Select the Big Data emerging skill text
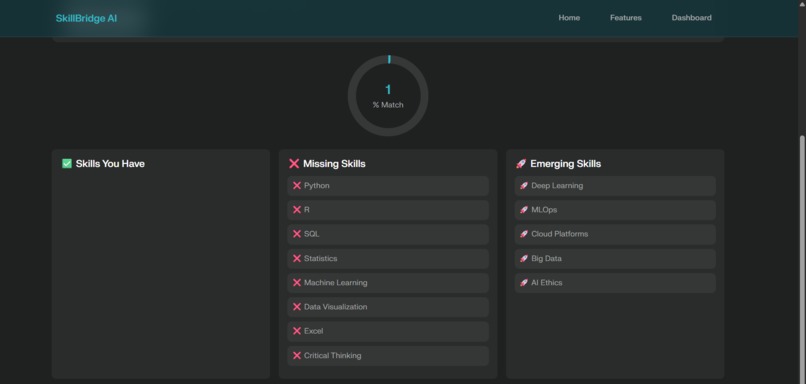This screenshot has width=806, height=384. [x=546, y=259]
